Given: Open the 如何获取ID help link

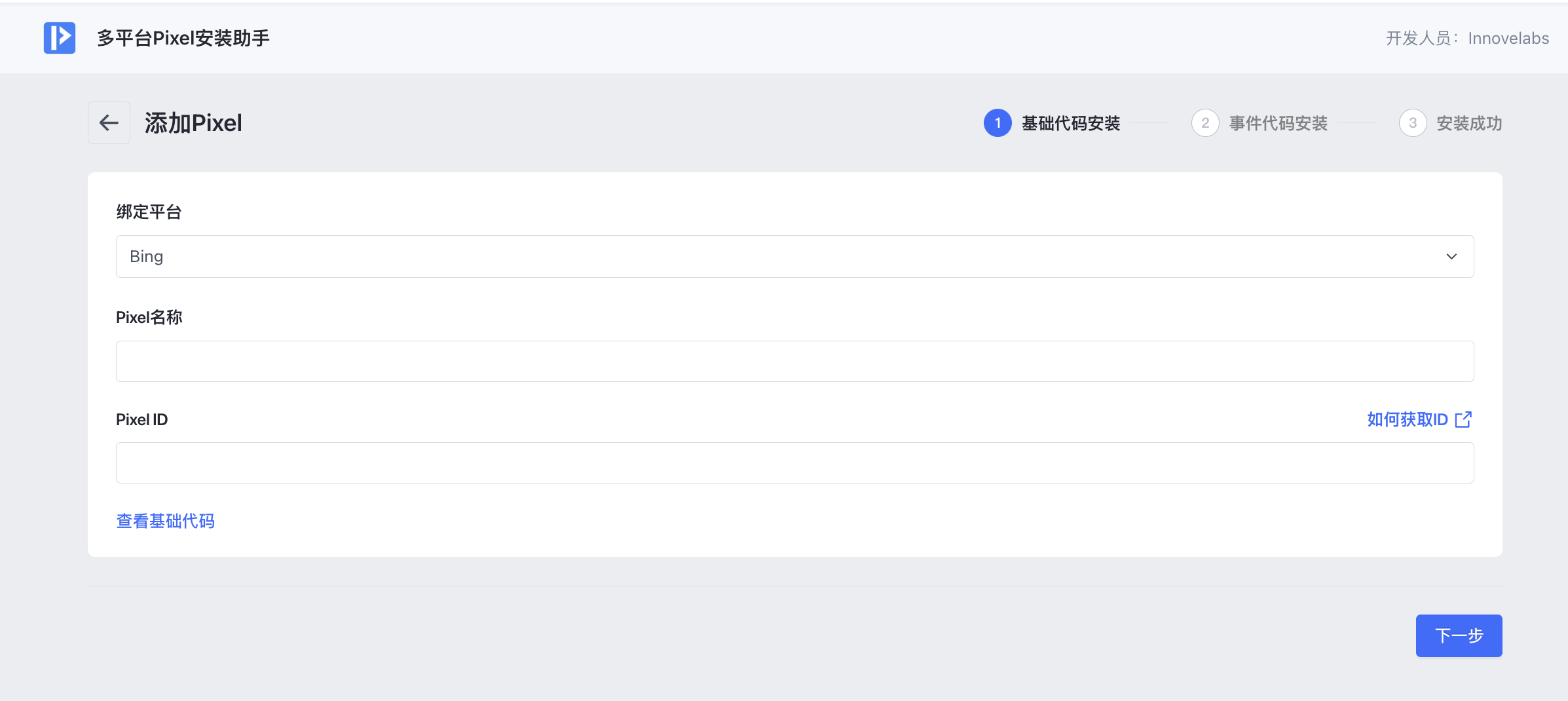Looking at the screenshot, I should [1408, 419].
